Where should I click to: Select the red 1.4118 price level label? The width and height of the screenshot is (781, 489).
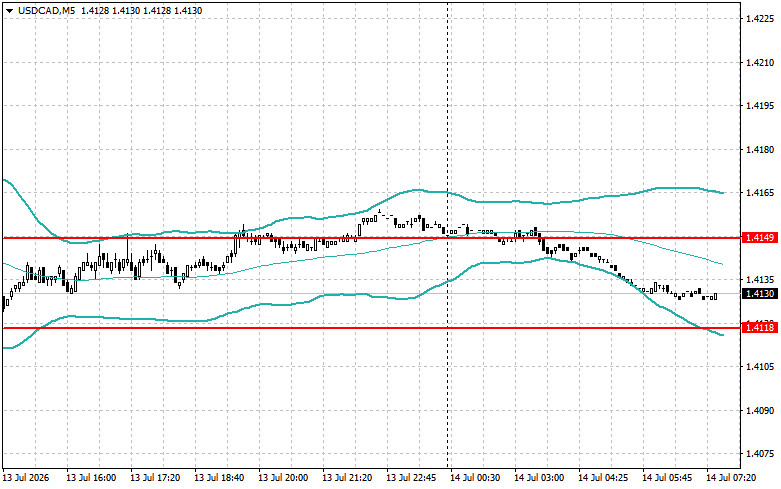[x=760, y=327]
